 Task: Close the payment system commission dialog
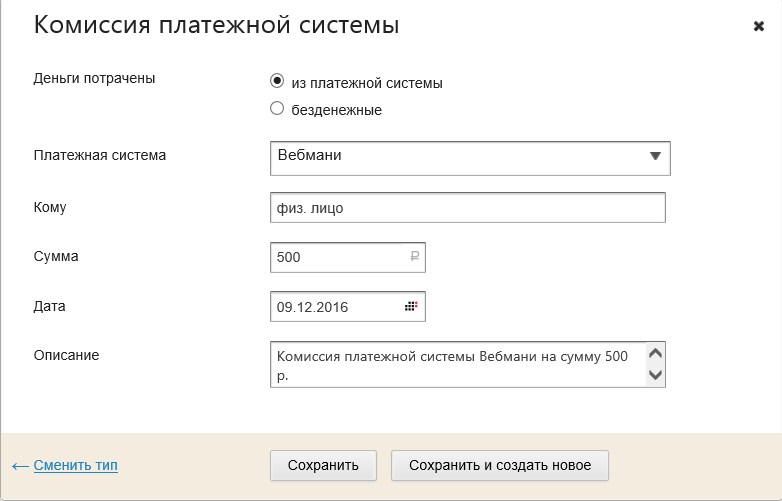point(758,26)
